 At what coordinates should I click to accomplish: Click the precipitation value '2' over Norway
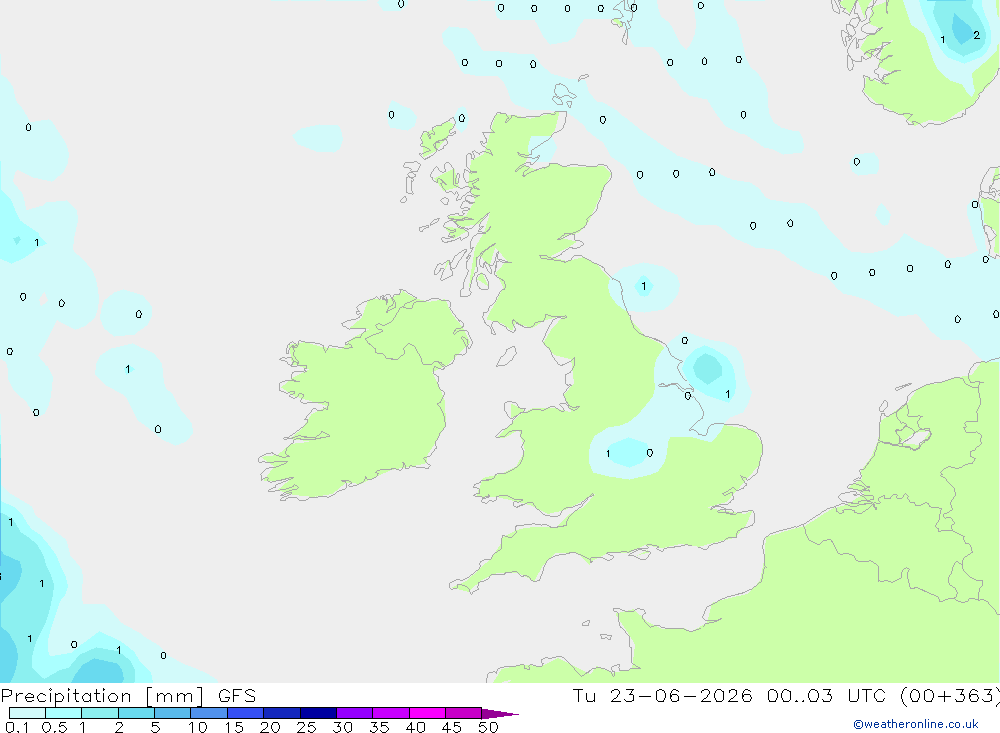[976, 36]
